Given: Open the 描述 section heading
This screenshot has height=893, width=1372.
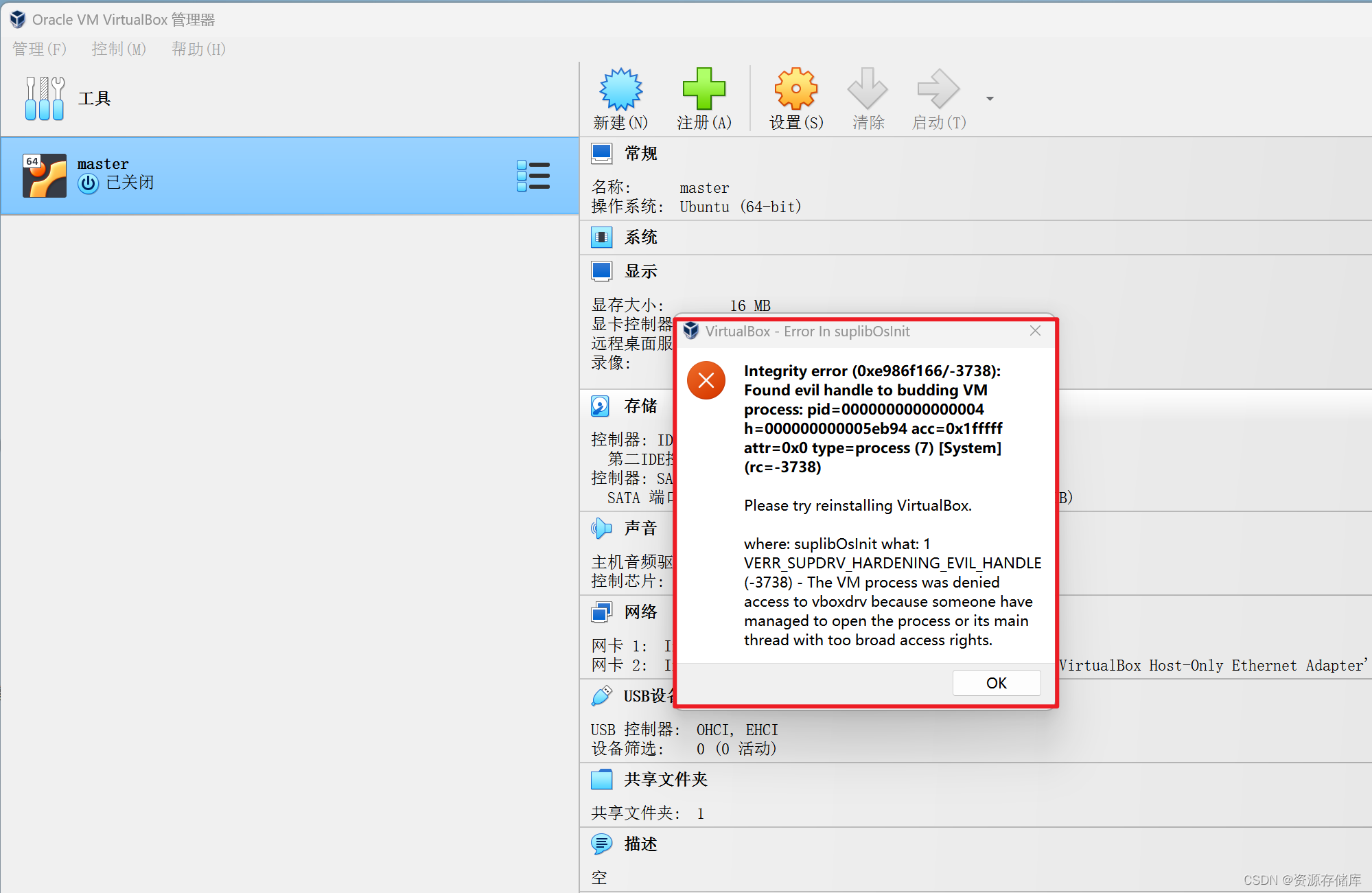Looking at the screenshot, I should pyautogui.click(x=640, y=844).
